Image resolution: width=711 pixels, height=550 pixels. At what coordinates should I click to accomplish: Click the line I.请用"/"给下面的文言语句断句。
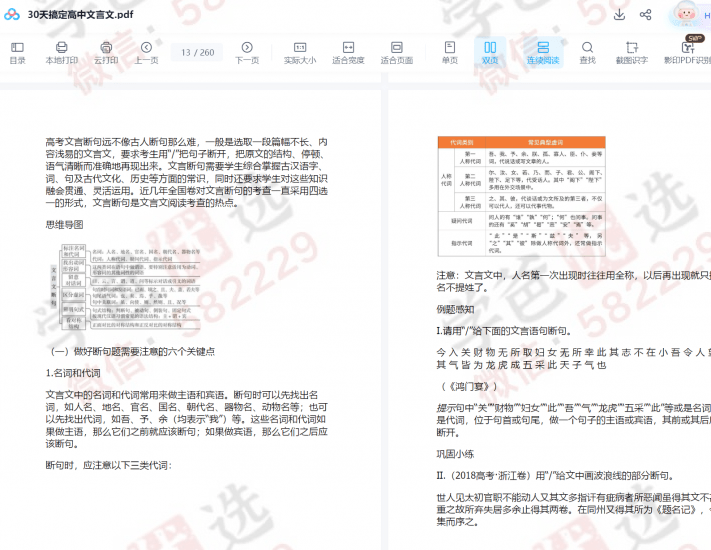(503, 331)
